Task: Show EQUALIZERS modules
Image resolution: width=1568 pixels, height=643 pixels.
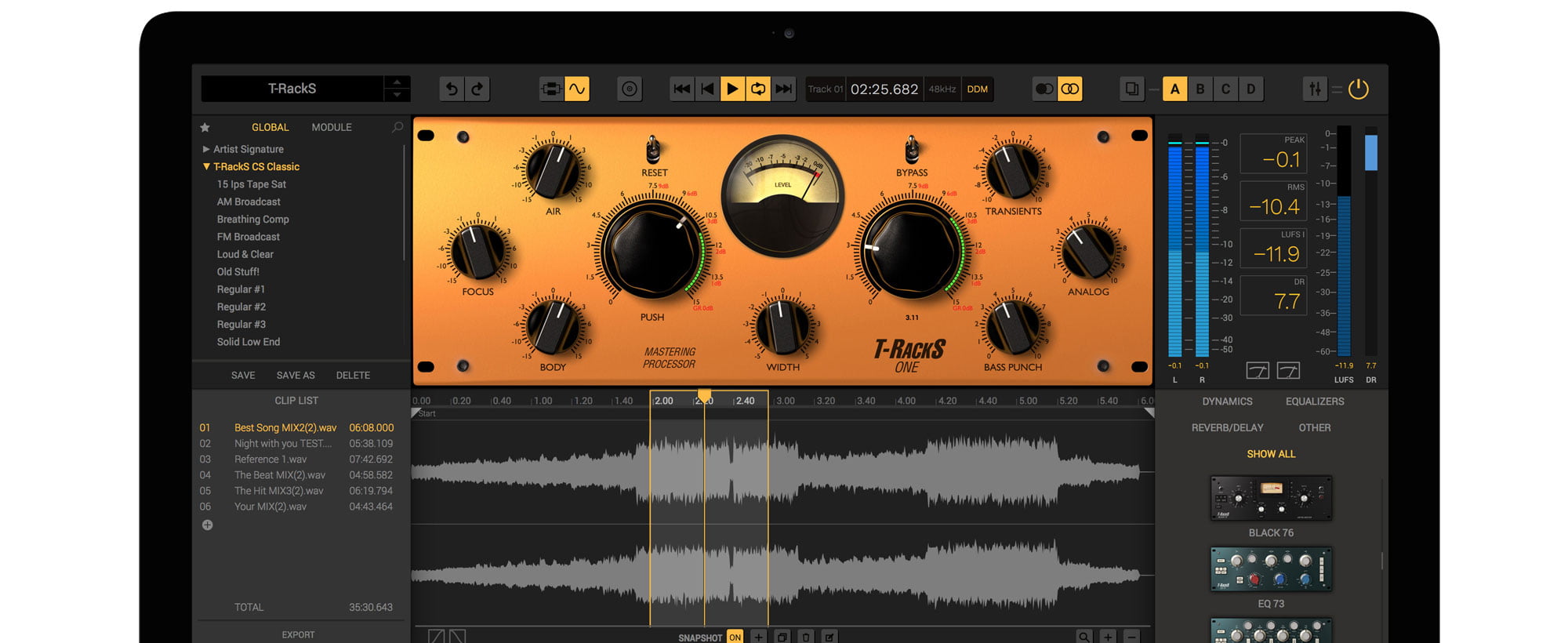Action: click(x=1315, y=401)
